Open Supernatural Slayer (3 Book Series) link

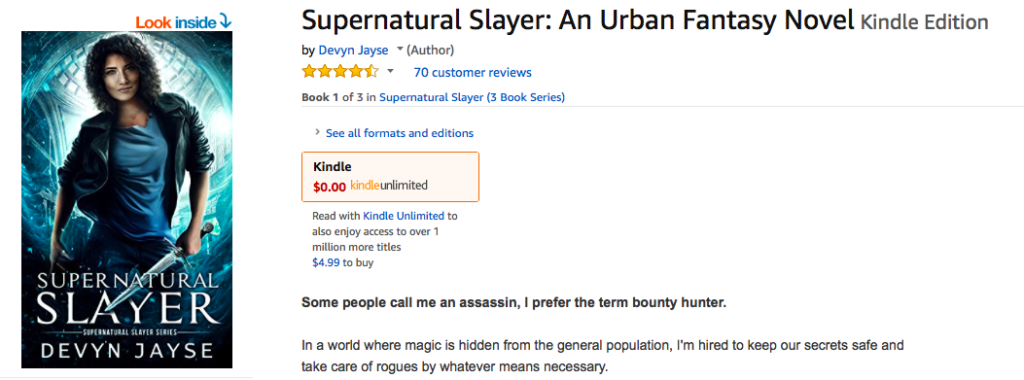[472, 97]
